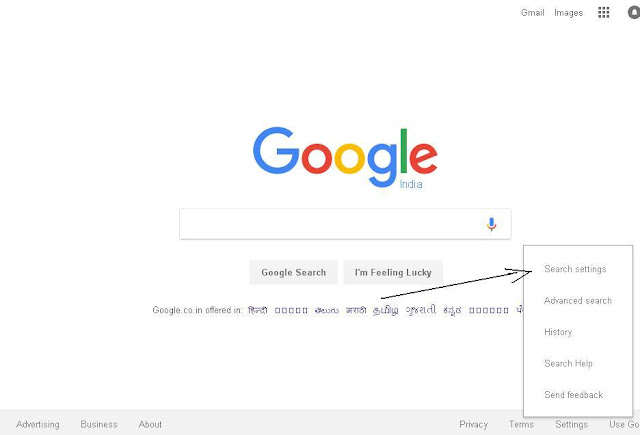The height and width of the screenshot is (435, 640).
Task: Open the Privacy footer link
Action: (473, 424)
